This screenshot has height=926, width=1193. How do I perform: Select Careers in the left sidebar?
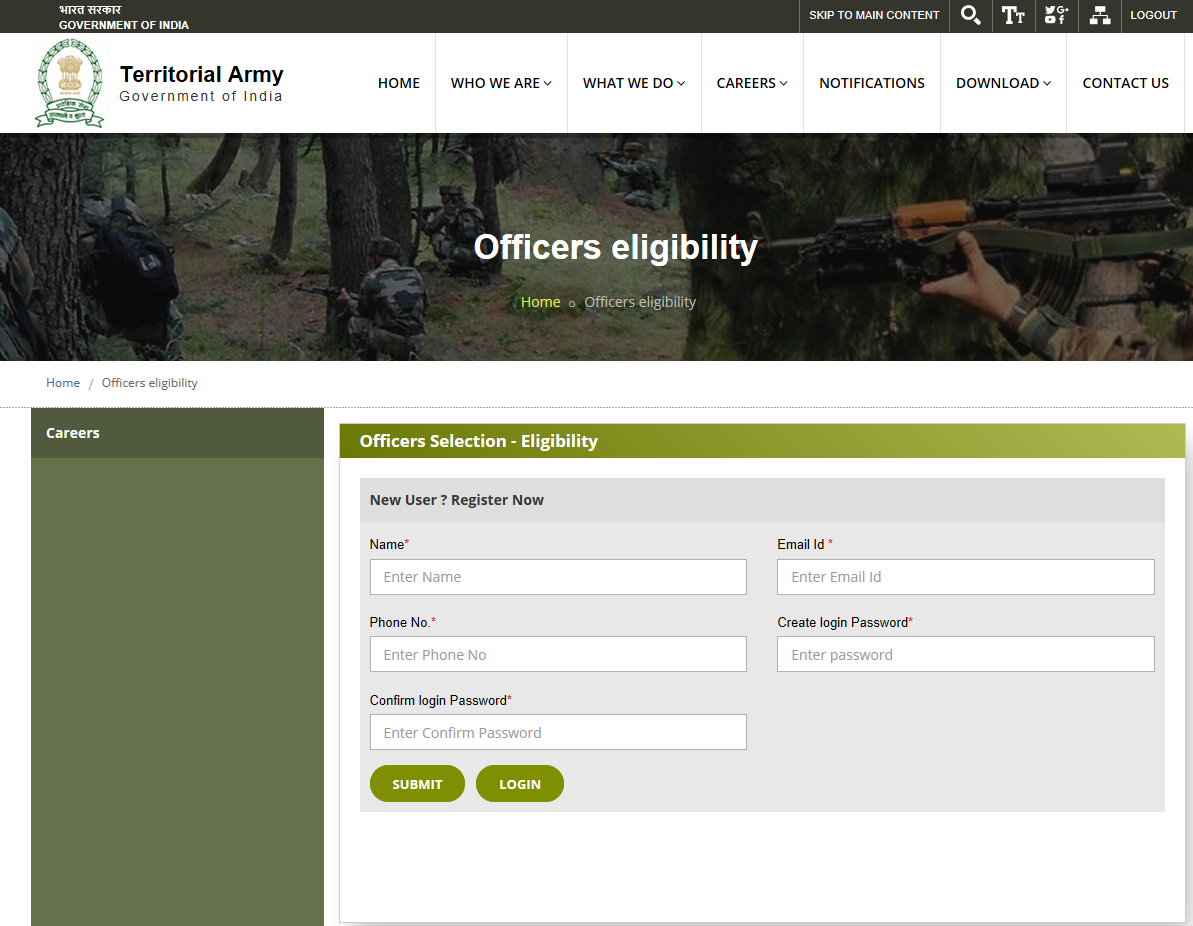coord(72,433)
